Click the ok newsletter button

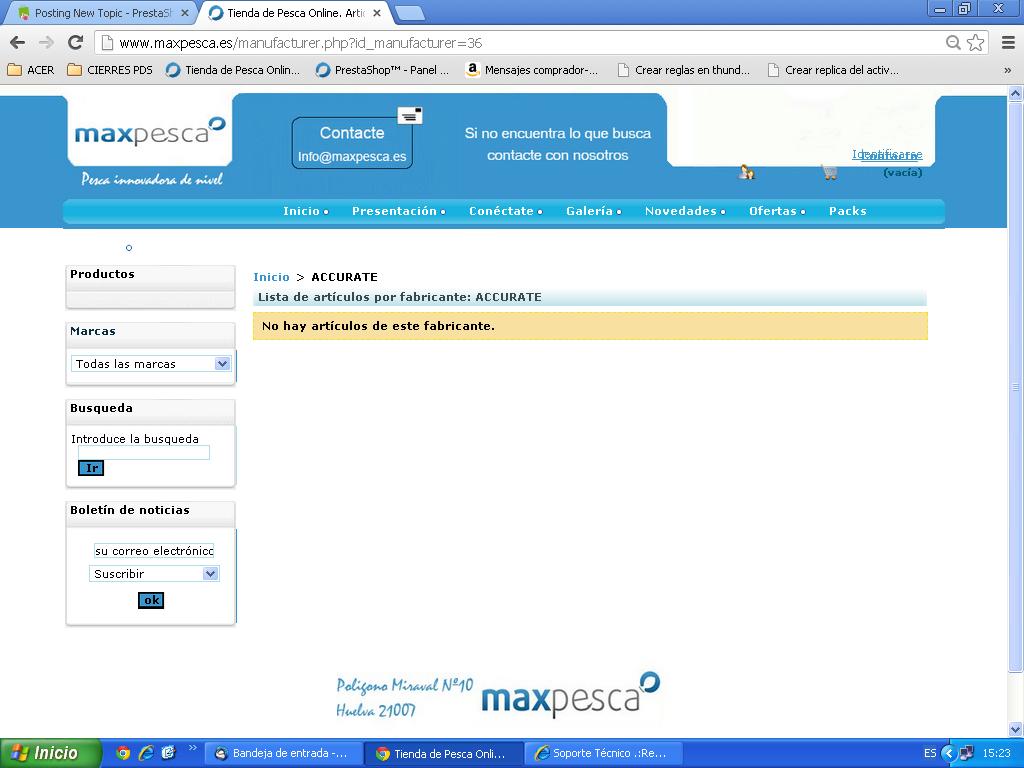(151, 600)
